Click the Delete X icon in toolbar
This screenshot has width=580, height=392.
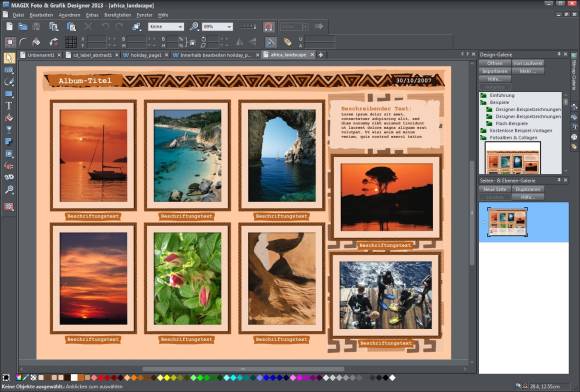[88, 27]
